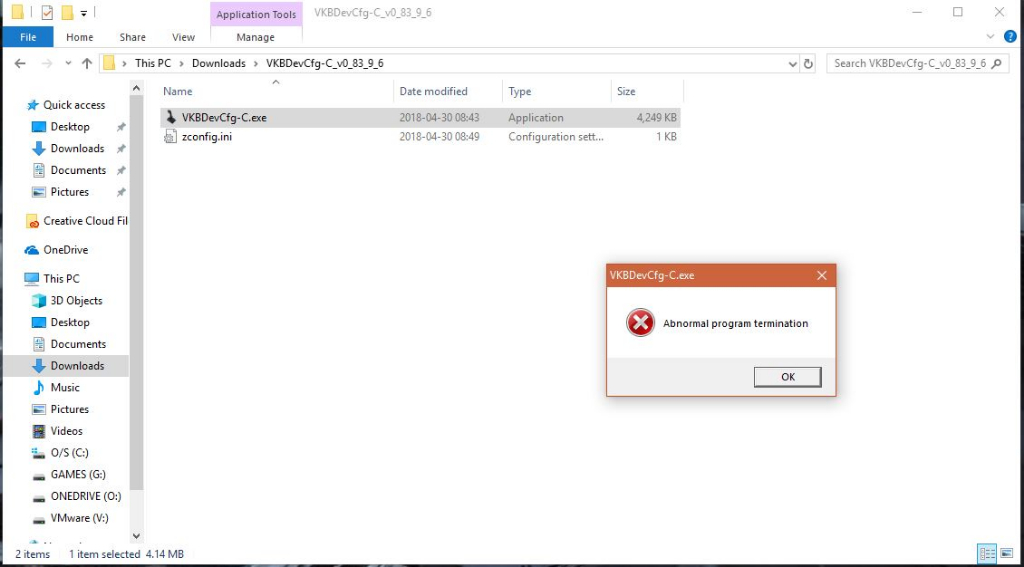Click This PC in the address bar
This screenshot has width=1024, height=567.
[x=153, y=63]
